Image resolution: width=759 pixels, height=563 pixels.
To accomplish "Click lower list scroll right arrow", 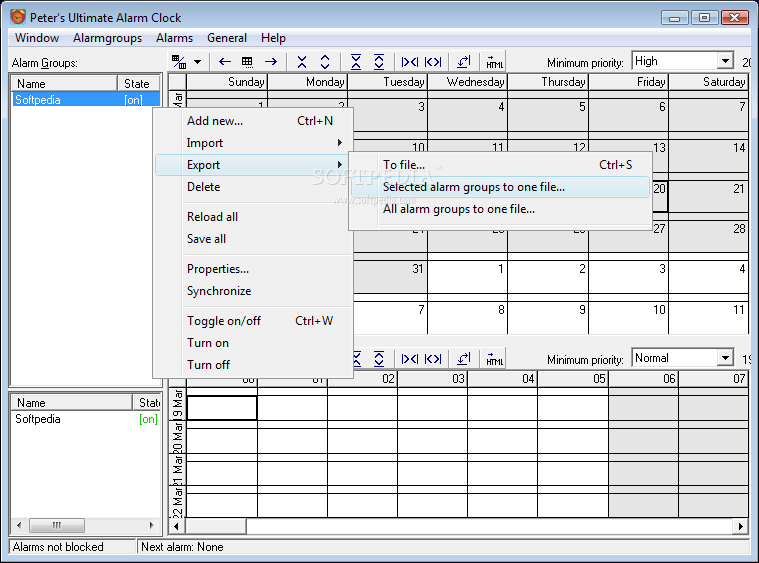I will (152, 525).
